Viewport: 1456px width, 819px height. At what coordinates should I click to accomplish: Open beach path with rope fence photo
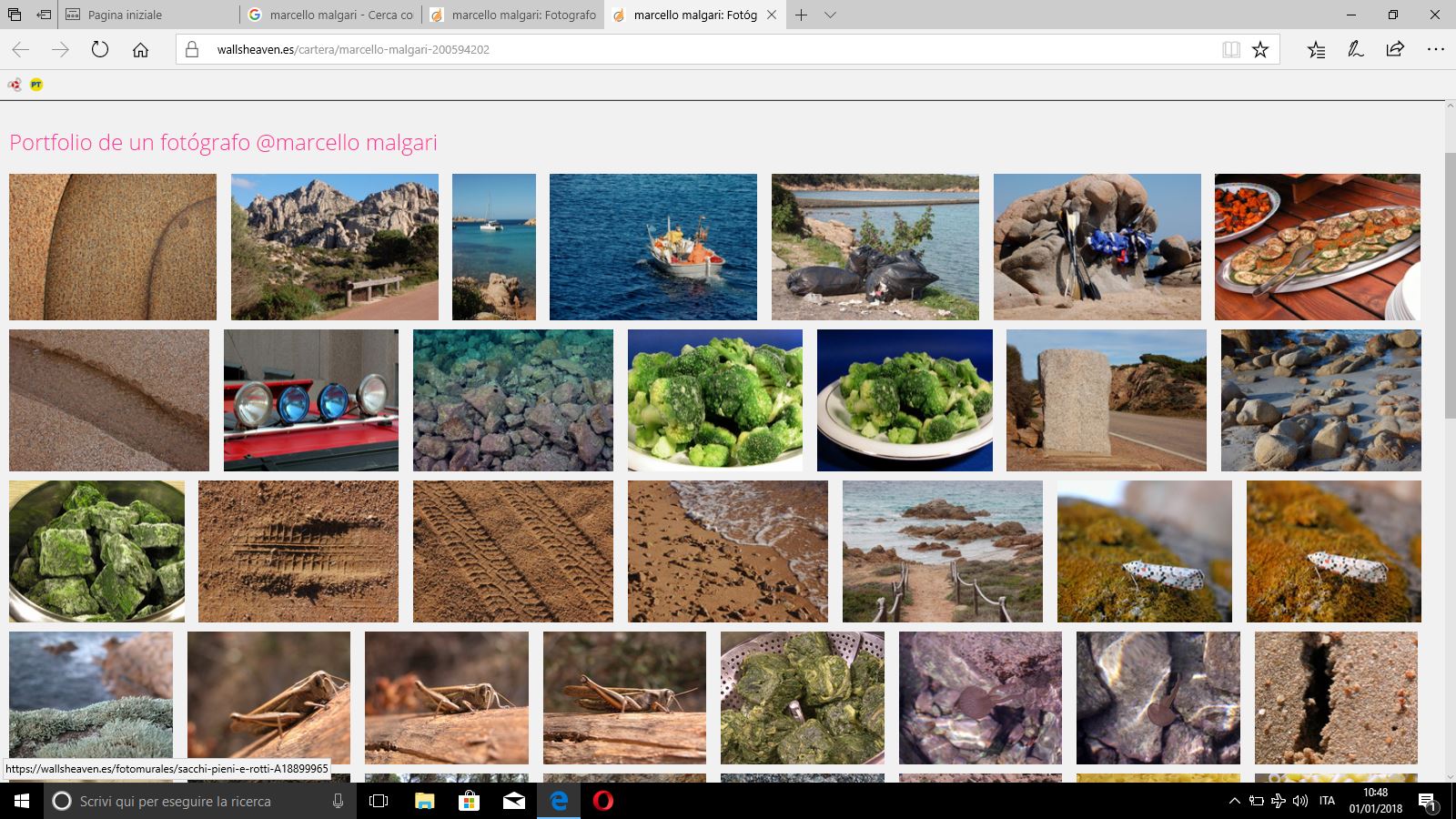943,551
